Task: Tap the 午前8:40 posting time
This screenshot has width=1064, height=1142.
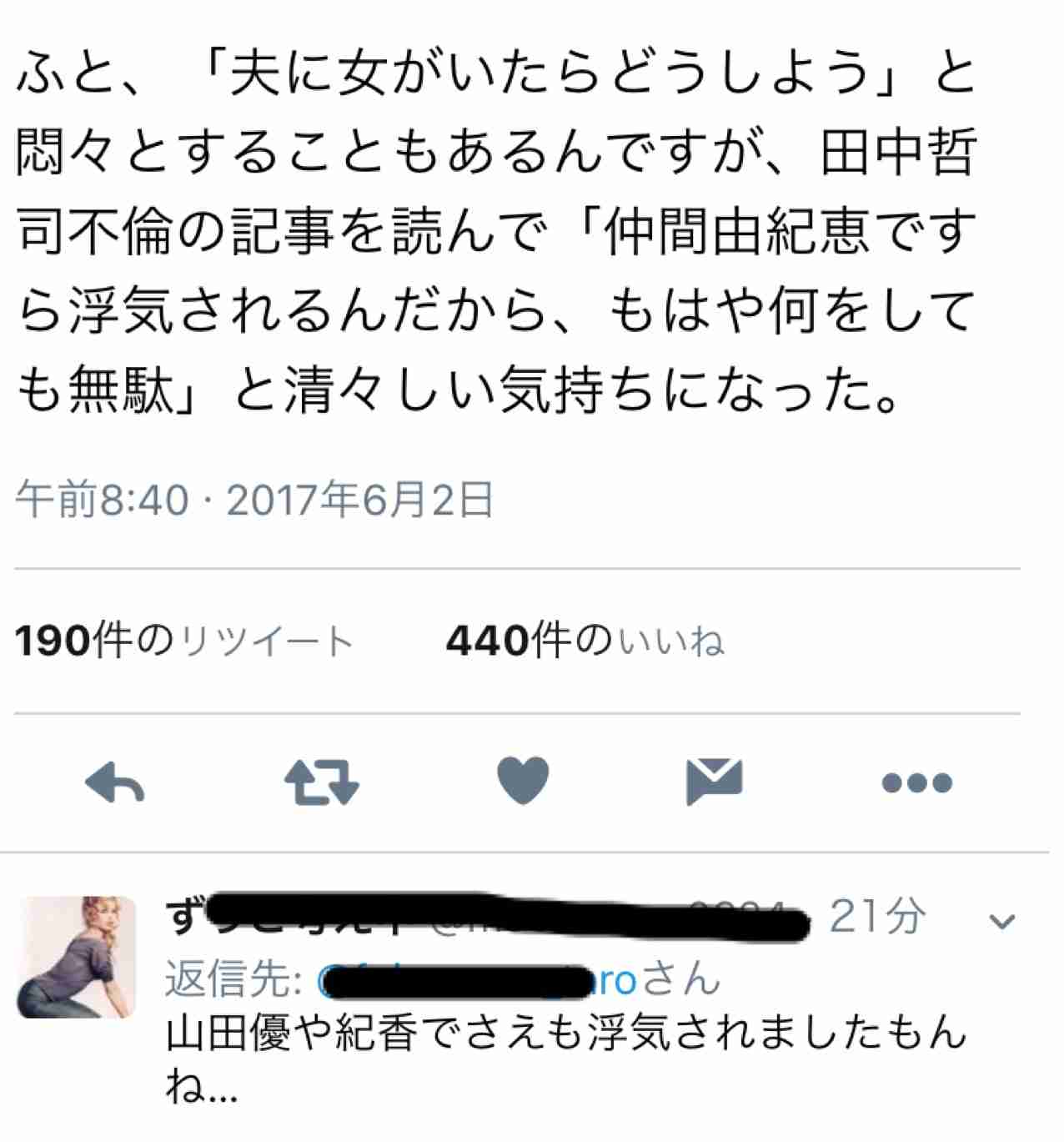Action: [x=102, y=501]
